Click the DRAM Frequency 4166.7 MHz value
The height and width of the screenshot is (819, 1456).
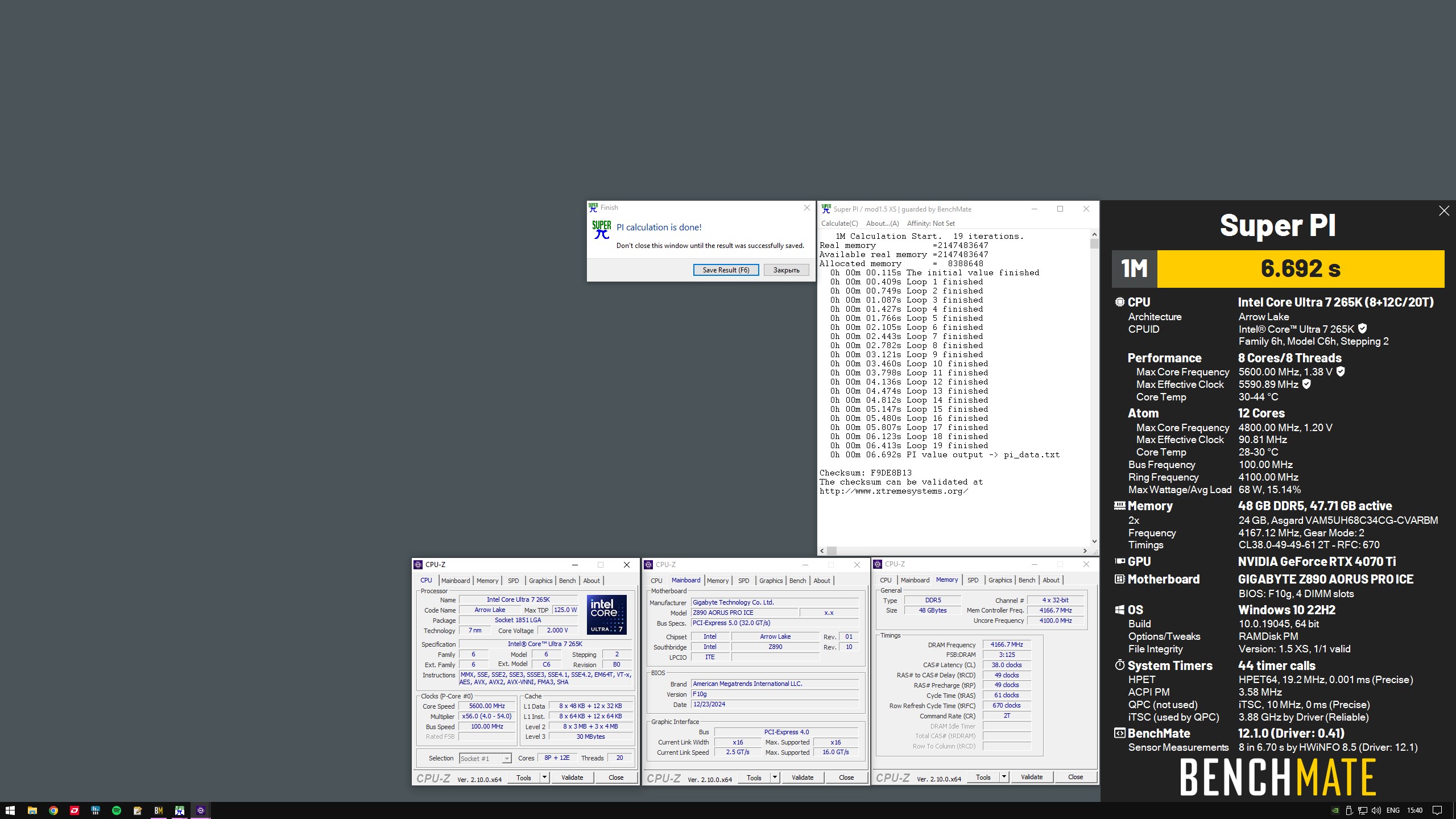1006,644
